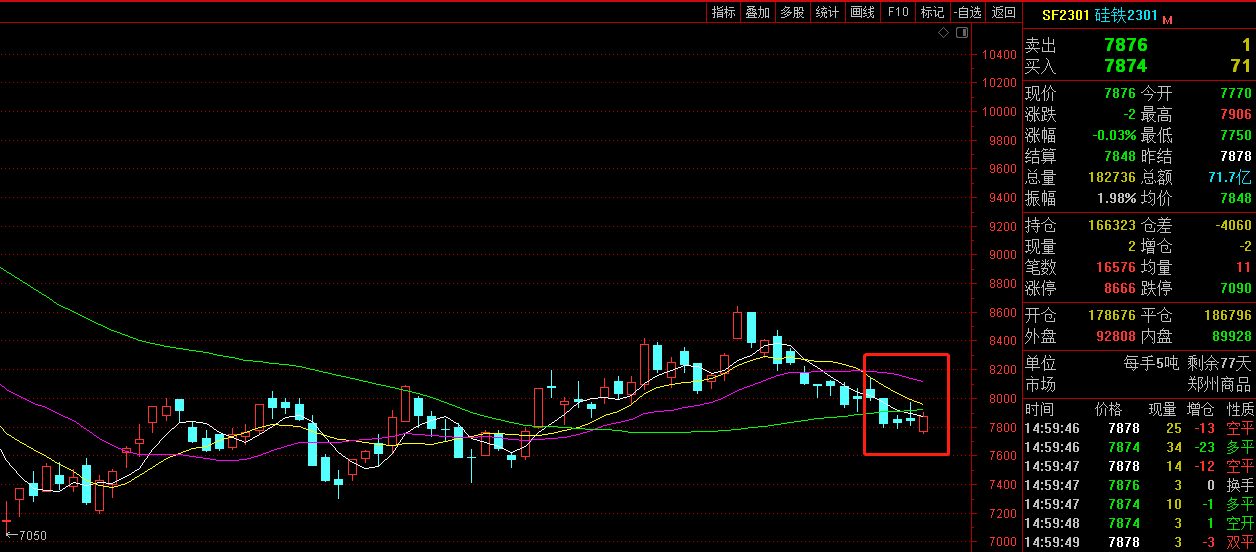This screenshot has height=552, width=1256.
Task: Click the red M marker beside 硅铁2301
Action: [1167, 19]
